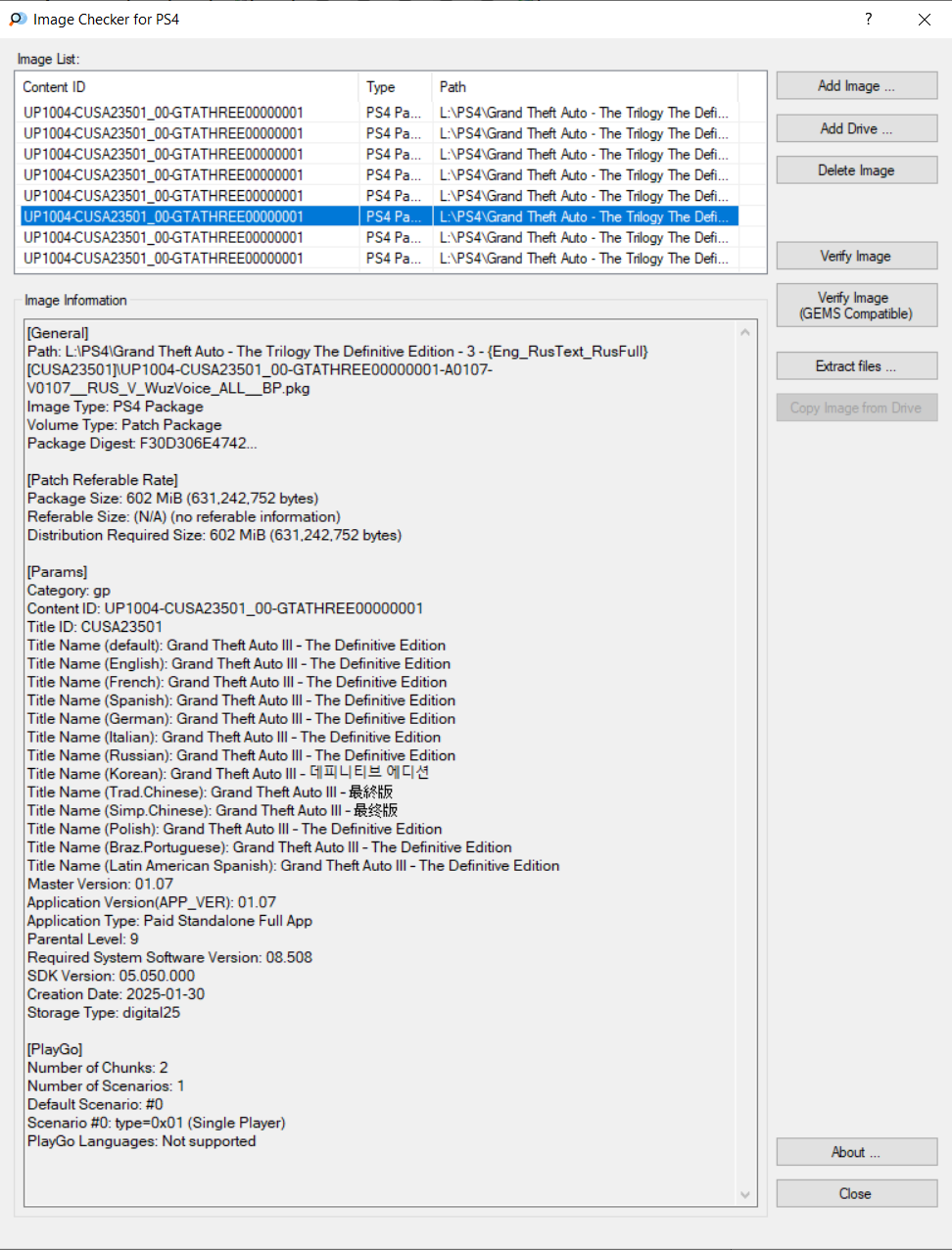Sort the list by the Content ID column header
Screen dimensions: 952x1250
tap(188, 87)
